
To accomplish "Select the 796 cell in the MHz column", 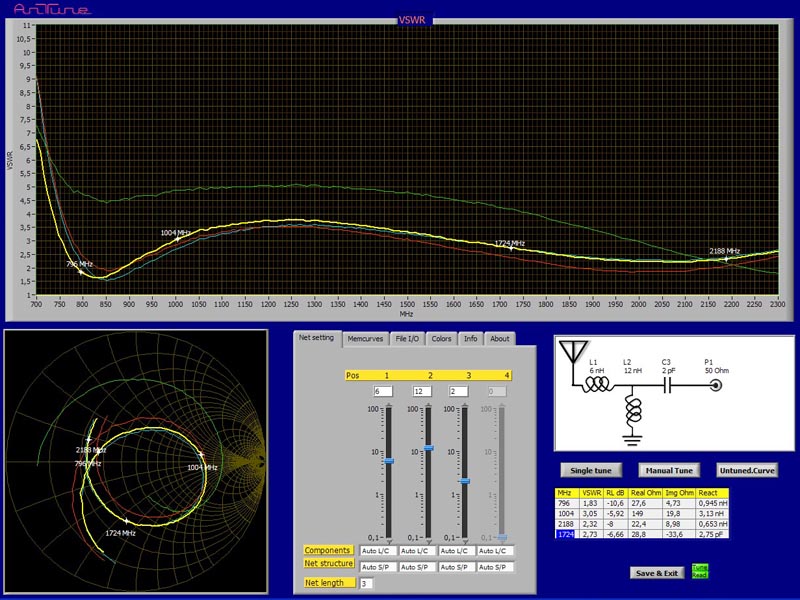I will point(565,503).
